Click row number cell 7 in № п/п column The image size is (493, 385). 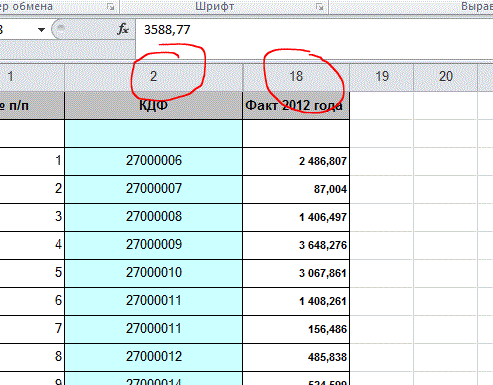(x=32, y=329)
